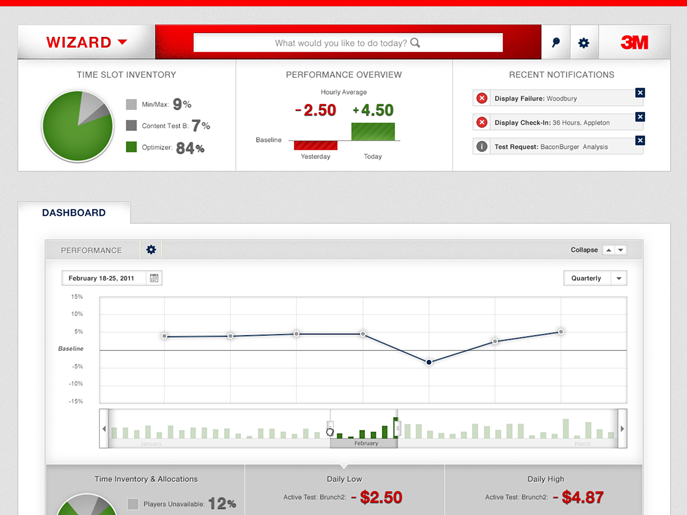This screenshot has width=687, height=515.
Task: Click the -2.50 hourly average value
Action: pos(315,110)
